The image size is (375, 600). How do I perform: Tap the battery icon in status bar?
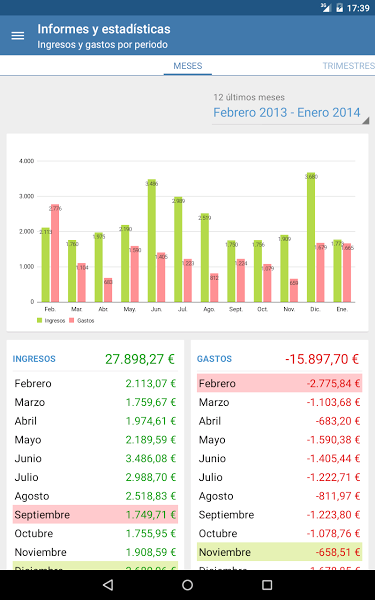tap(339, 8)
